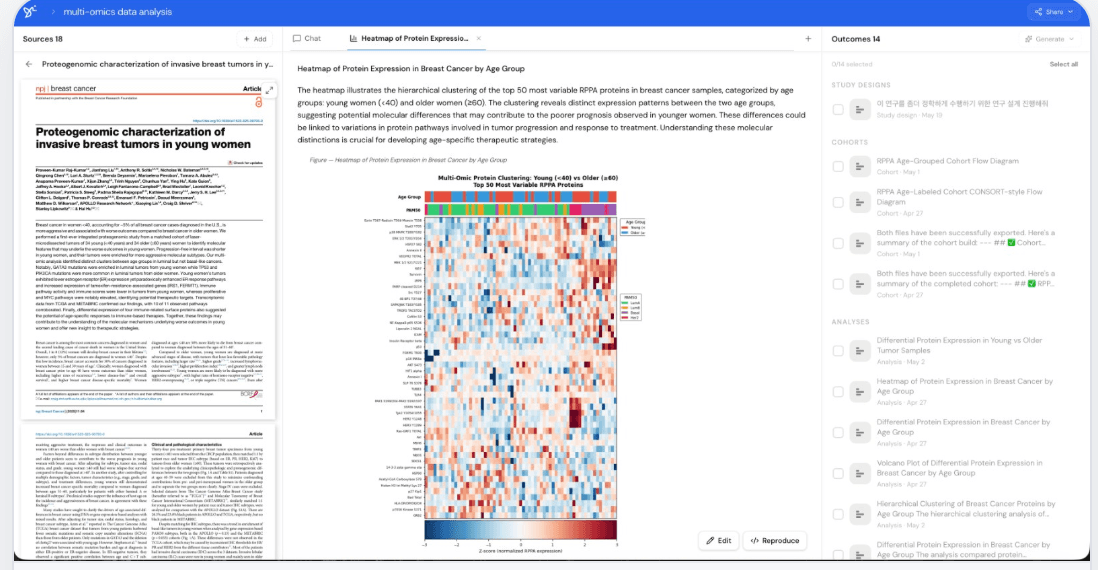The width and height of the screenshot is (1098, 570).
Task: Open the Share dropdown
Action: 1054,12
